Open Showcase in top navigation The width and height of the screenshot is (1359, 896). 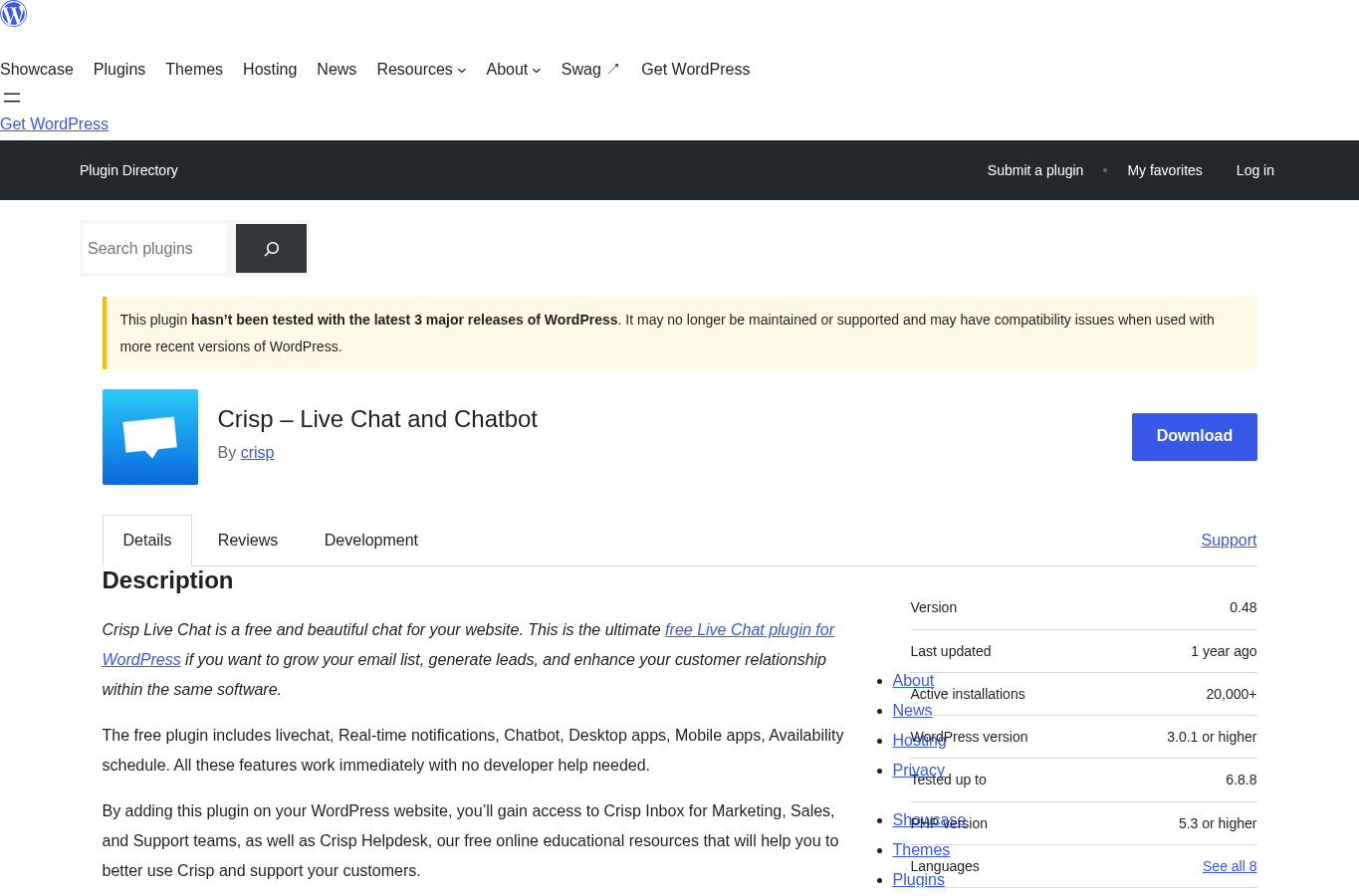tap(37, 70)
